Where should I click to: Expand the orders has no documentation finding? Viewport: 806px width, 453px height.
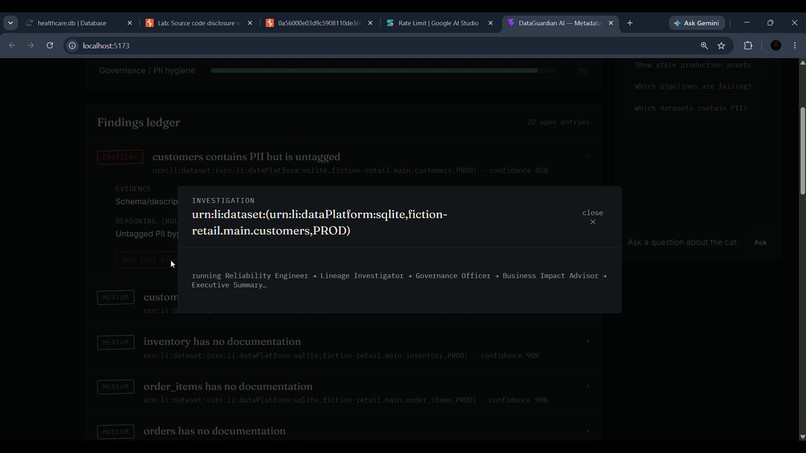(588, 431)
